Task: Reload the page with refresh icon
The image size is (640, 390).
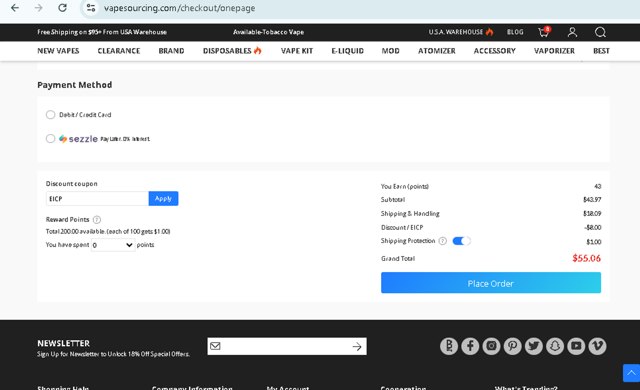Action: (x=62, y=8)
